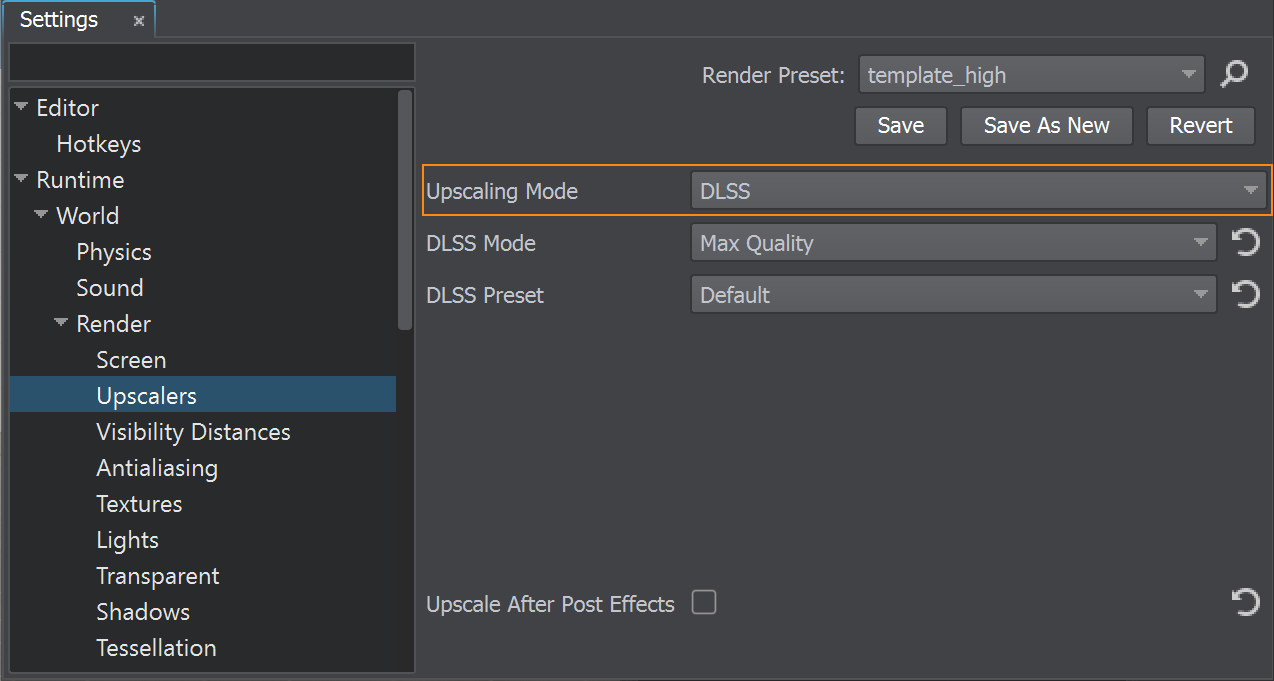Image resolution: width=1274 pixels, height=681 pixels.
Task: Select Hotkeys in the settings tree
Action: (x=99, y=144)
